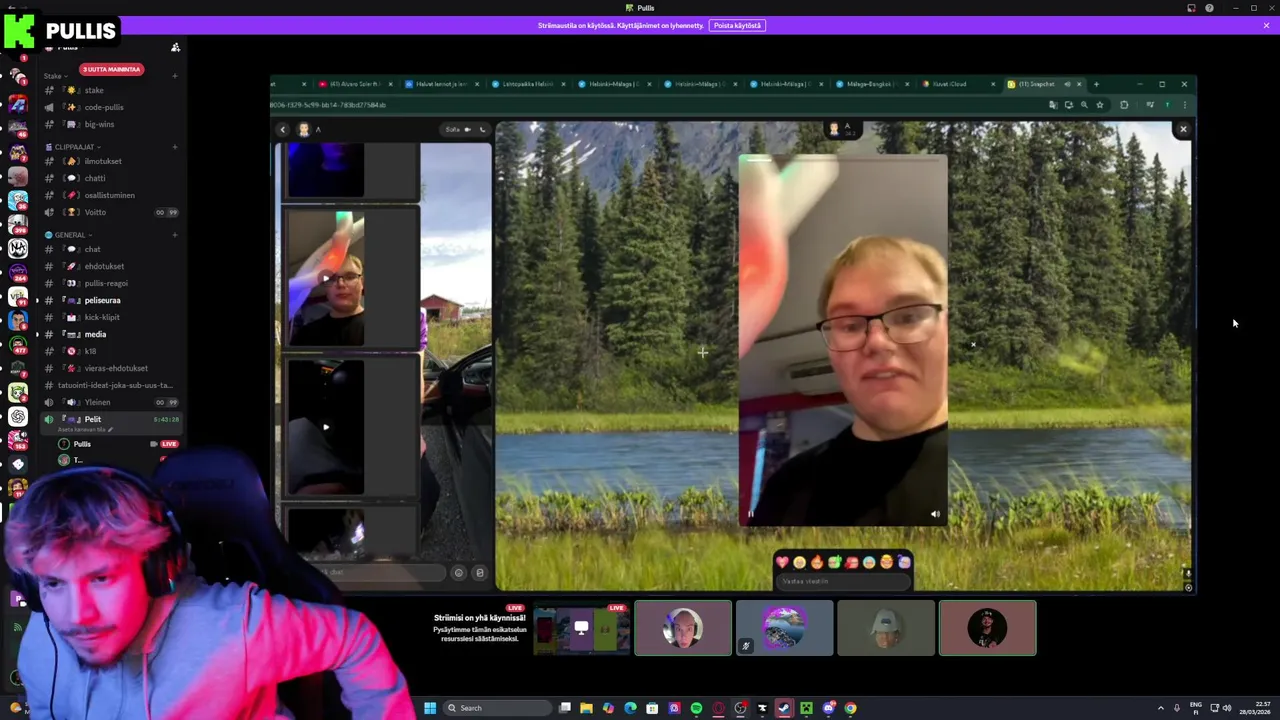Switch to the Lentopaikka Helsinki browser tab
Viewport: 1280px width, 720px height.
pos(526,84)
